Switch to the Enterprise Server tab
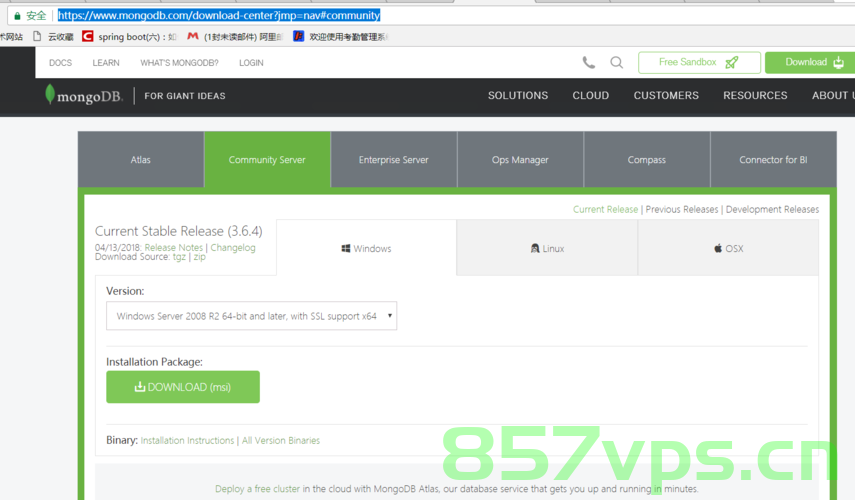 click(x=394, y=160)
